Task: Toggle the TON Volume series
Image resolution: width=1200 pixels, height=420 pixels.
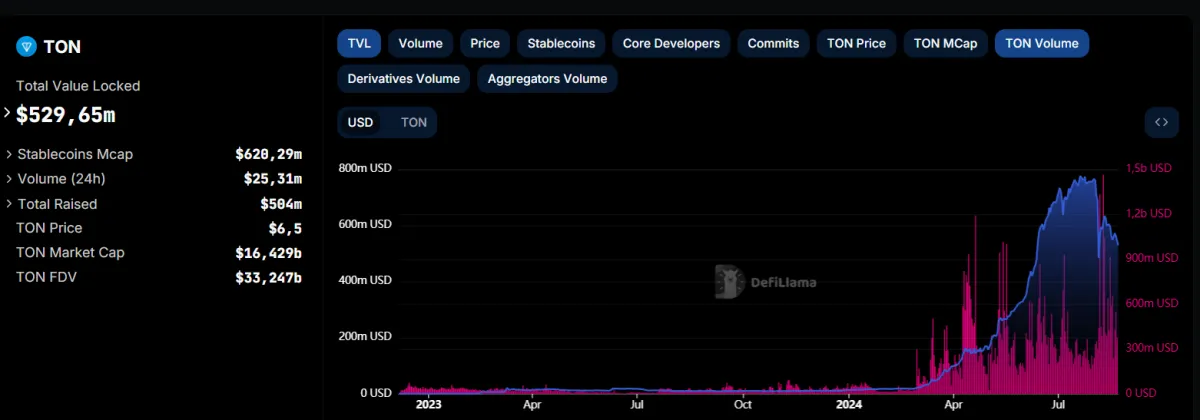Action: [1042, 43]
